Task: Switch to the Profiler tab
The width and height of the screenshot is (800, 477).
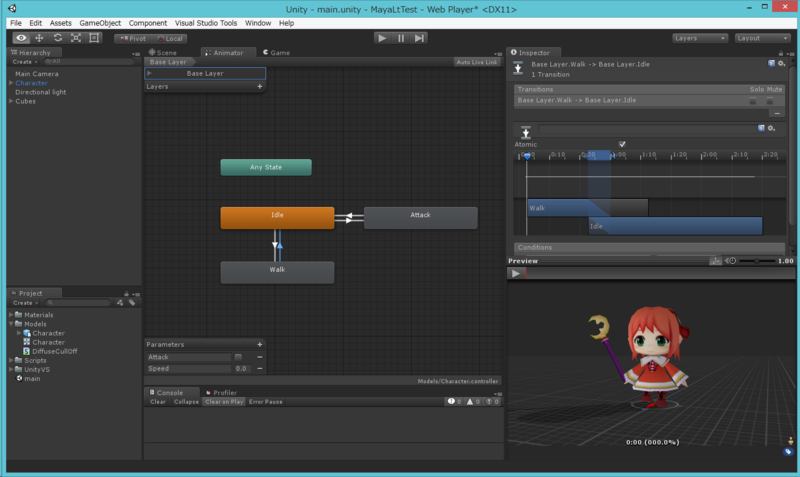Action: pyautogui.click(x=221, y=392)
